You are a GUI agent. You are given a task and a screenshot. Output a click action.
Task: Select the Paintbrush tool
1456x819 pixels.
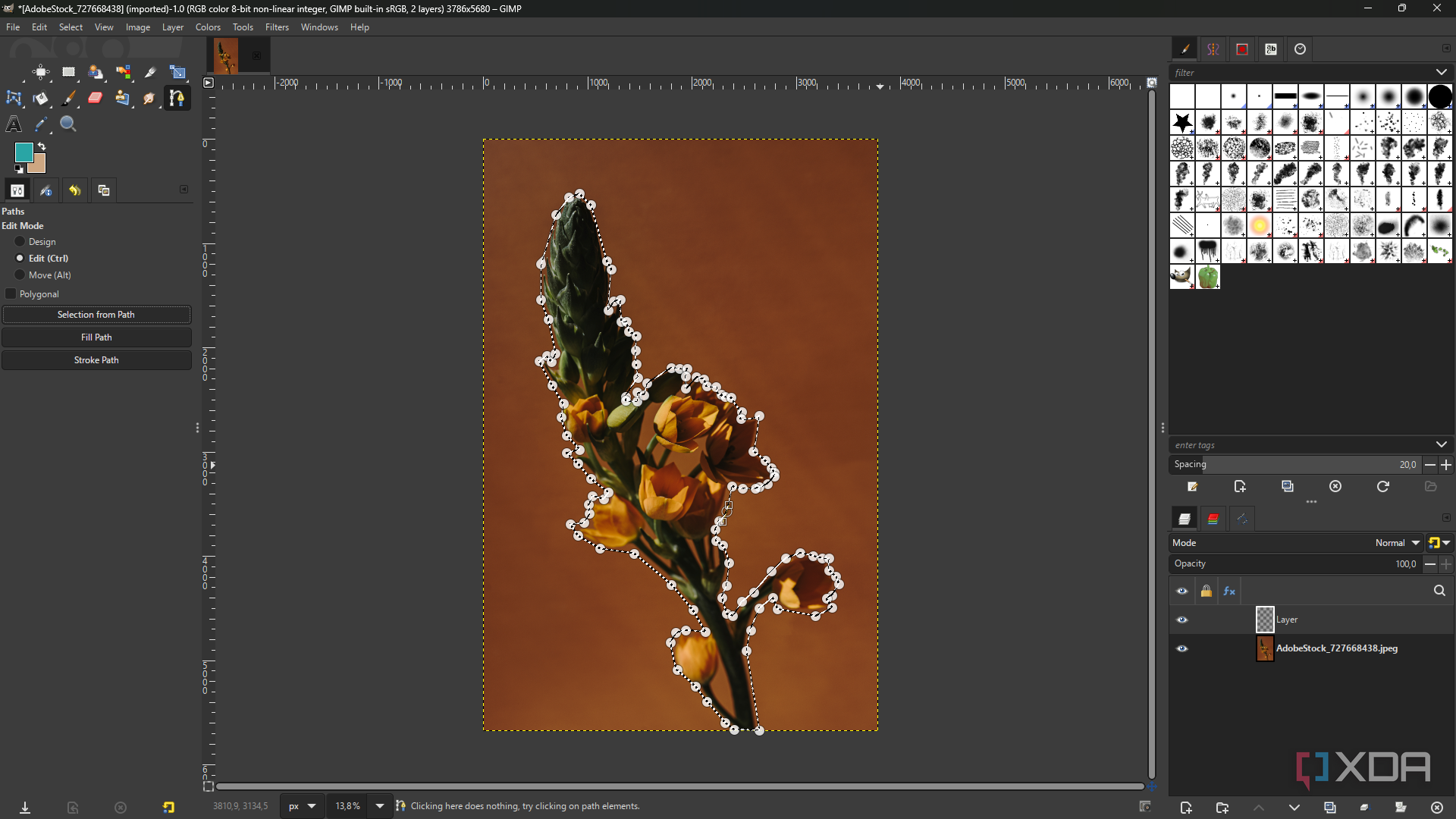(x=69, y=99)
